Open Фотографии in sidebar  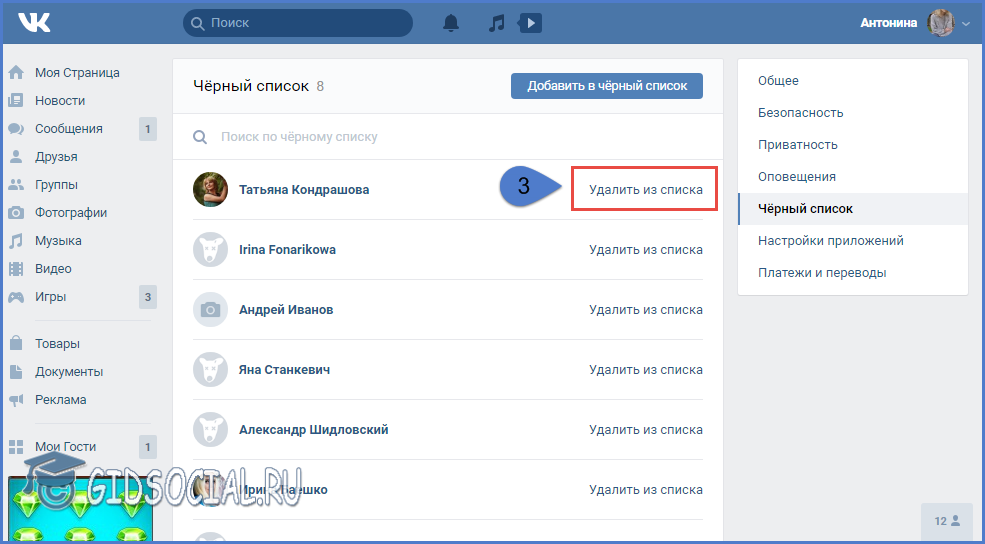point(71,213)
